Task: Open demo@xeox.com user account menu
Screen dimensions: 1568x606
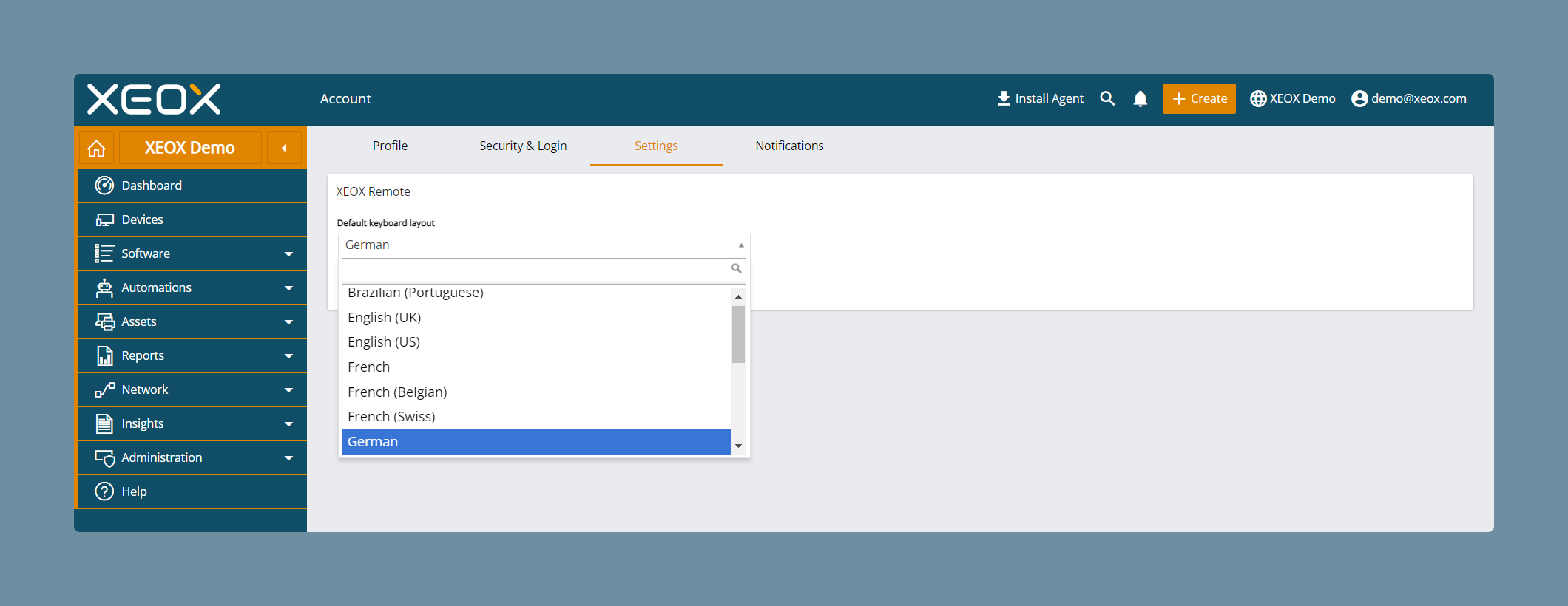Action: 1409,98
